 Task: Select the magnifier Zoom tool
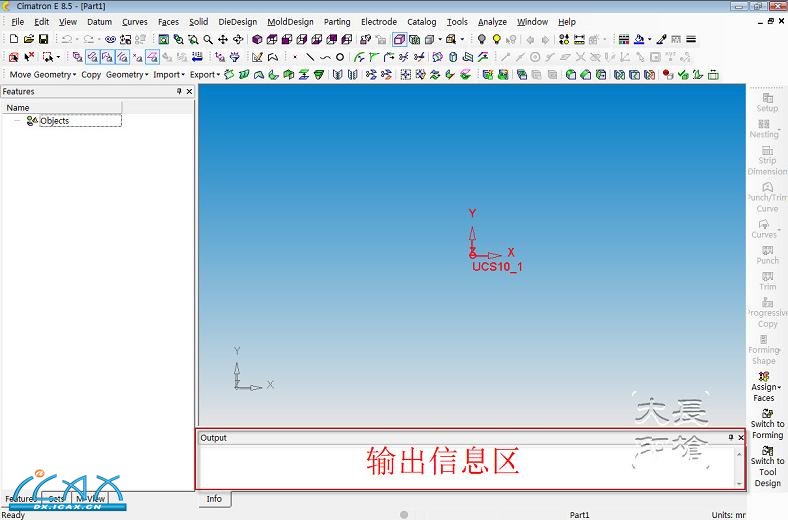208,39
